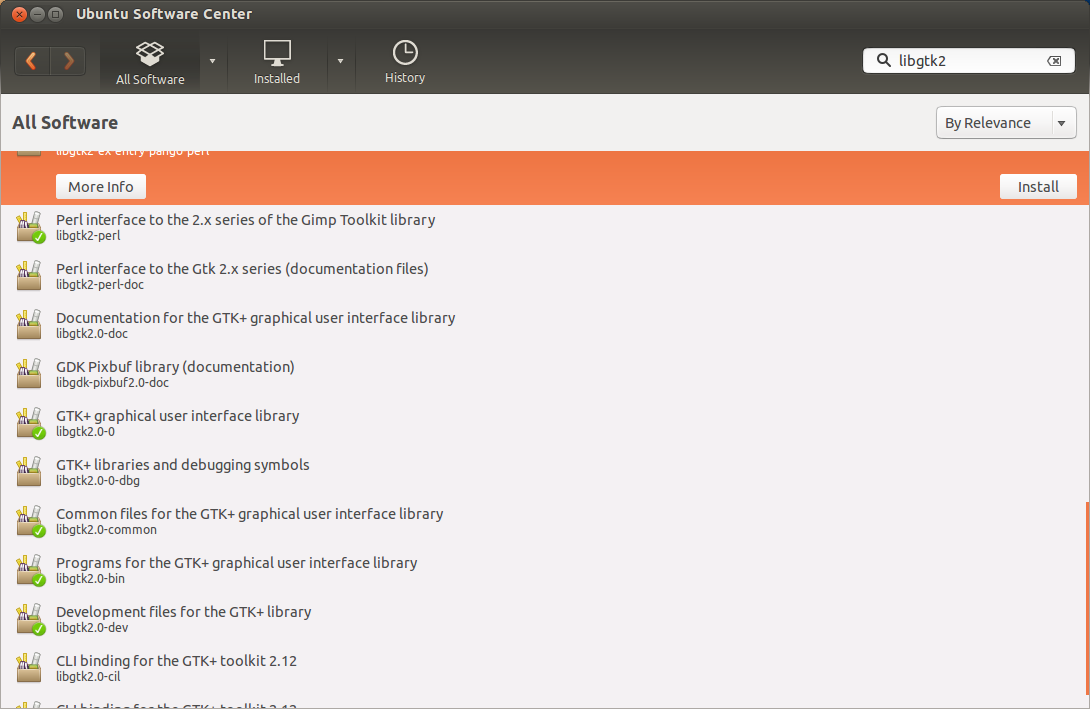Expand the All Software category dropdown arrow
Image resolution: width=1090 pixels, height=709 pixels.
[213, 61]
